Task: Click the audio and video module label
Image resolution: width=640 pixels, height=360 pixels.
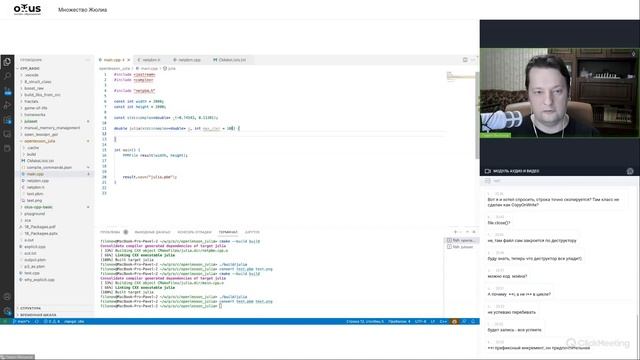Action: [516, 171]
